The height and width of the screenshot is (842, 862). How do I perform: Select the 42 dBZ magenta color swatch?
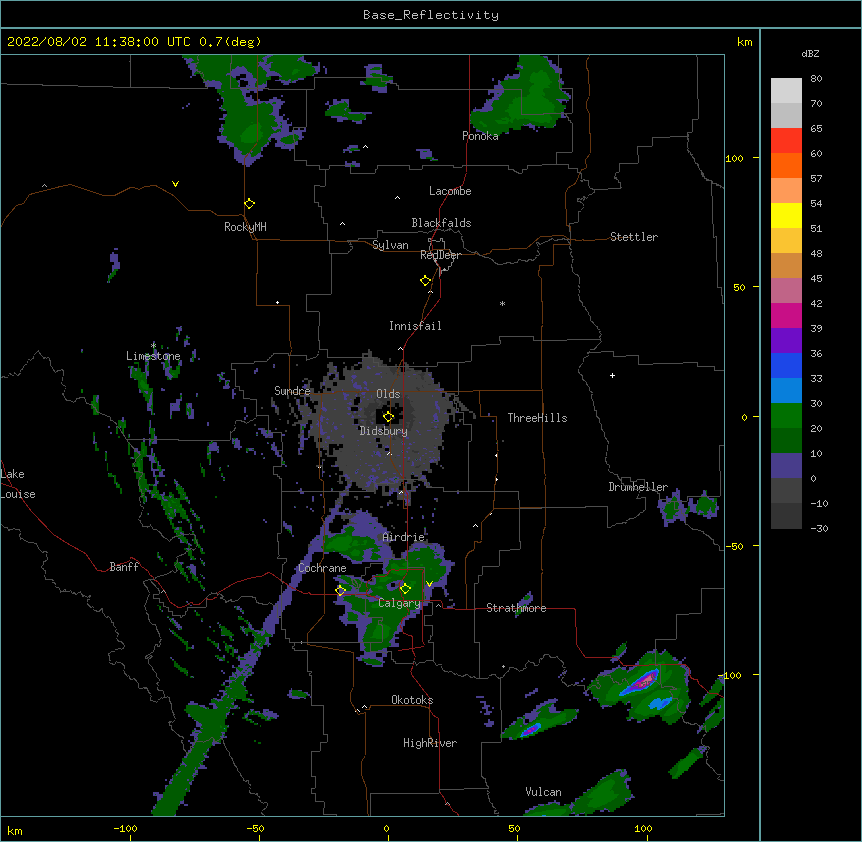click(786, 315)
